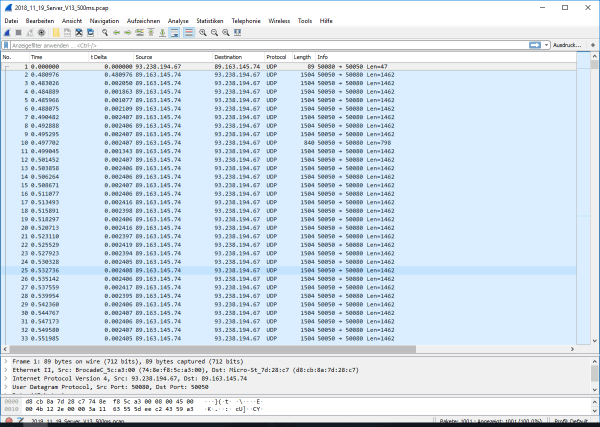
Task: Go to previous packet green arrow
Action: point(118,32)
